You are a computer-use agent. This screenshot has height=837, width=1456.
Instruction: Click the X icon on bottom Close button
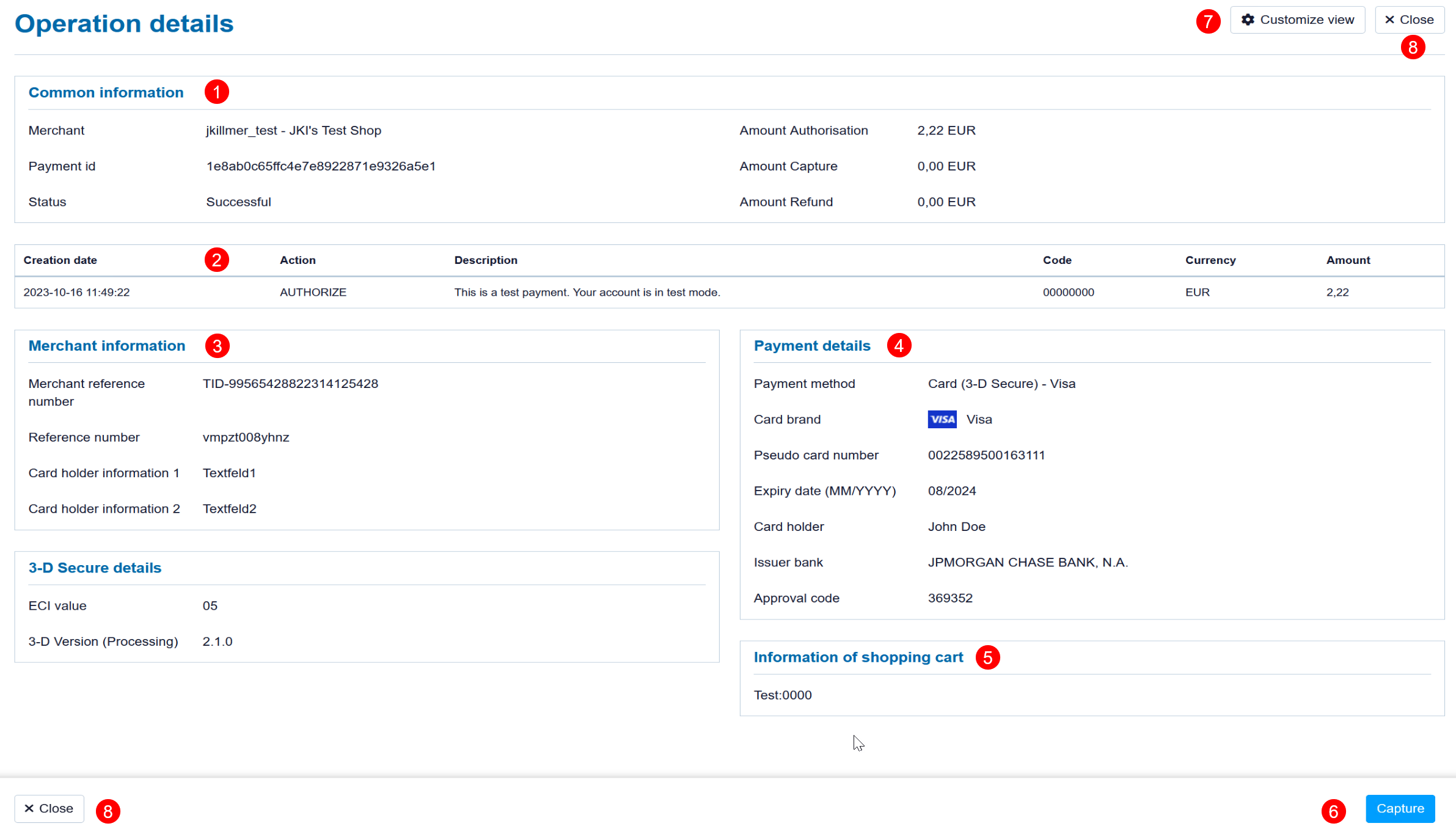29,808
